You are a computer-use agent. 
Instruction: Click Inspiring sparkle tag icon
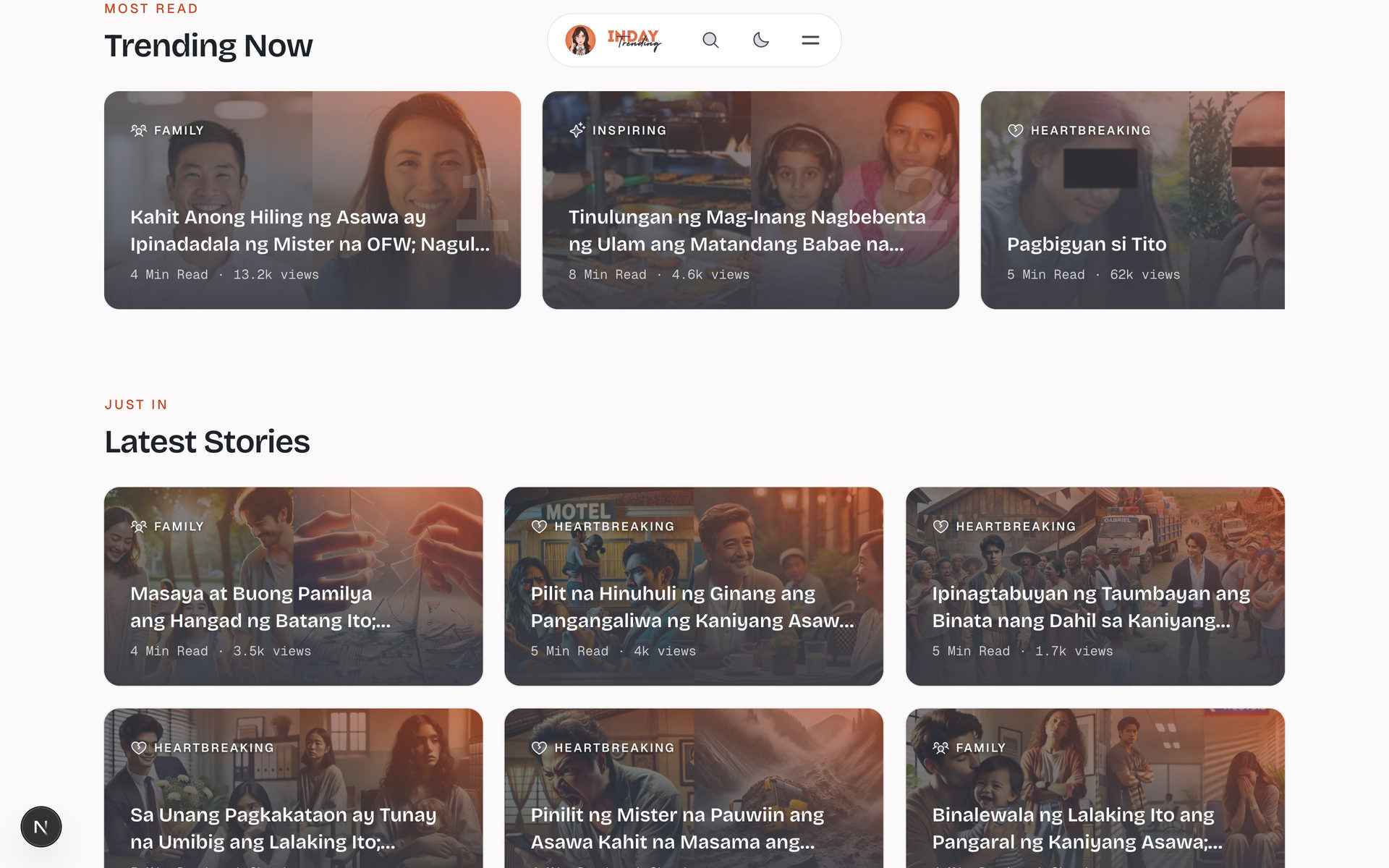(577, 130)
